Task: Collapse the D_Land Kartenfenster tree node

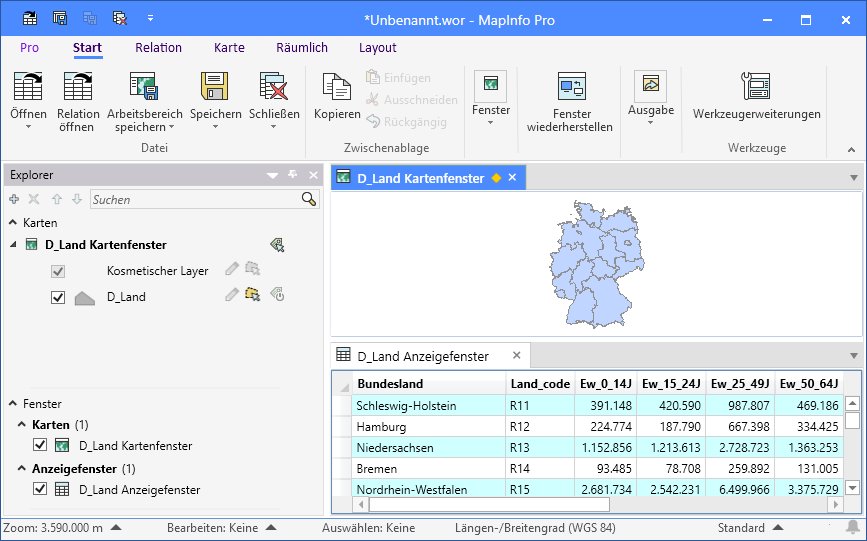Action: [x=13, y=245]
